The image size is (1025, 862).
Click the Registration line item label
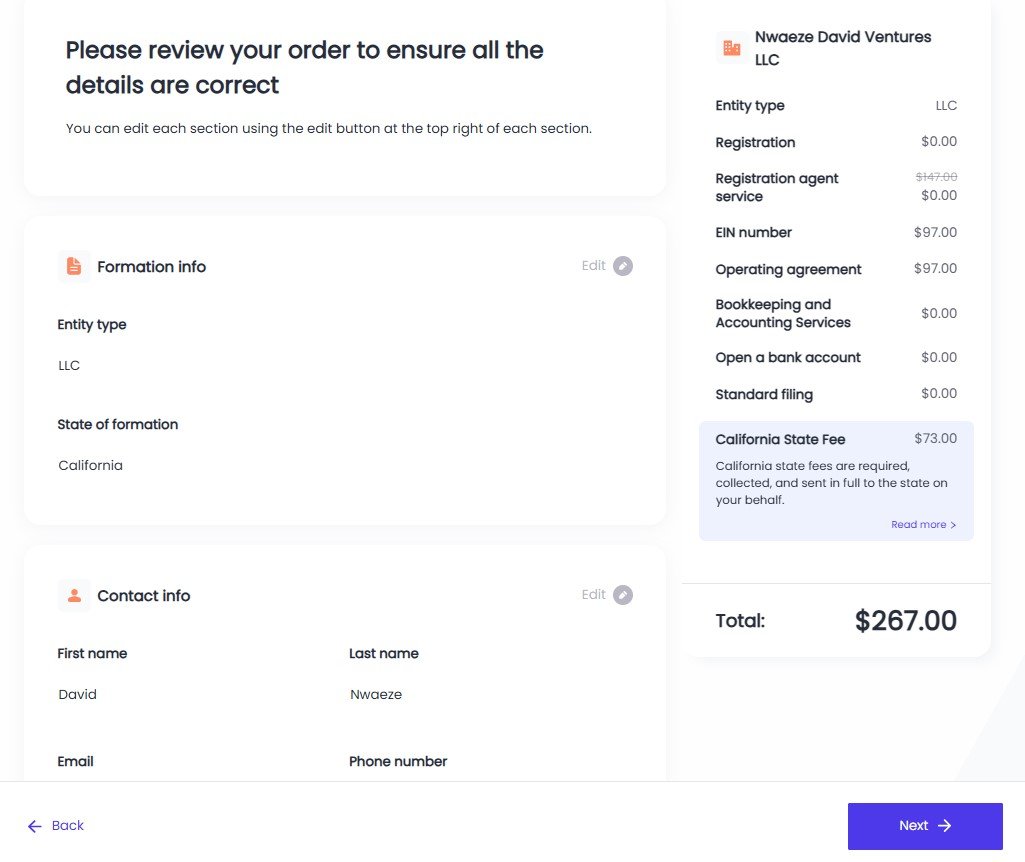(x=755, y=142)
